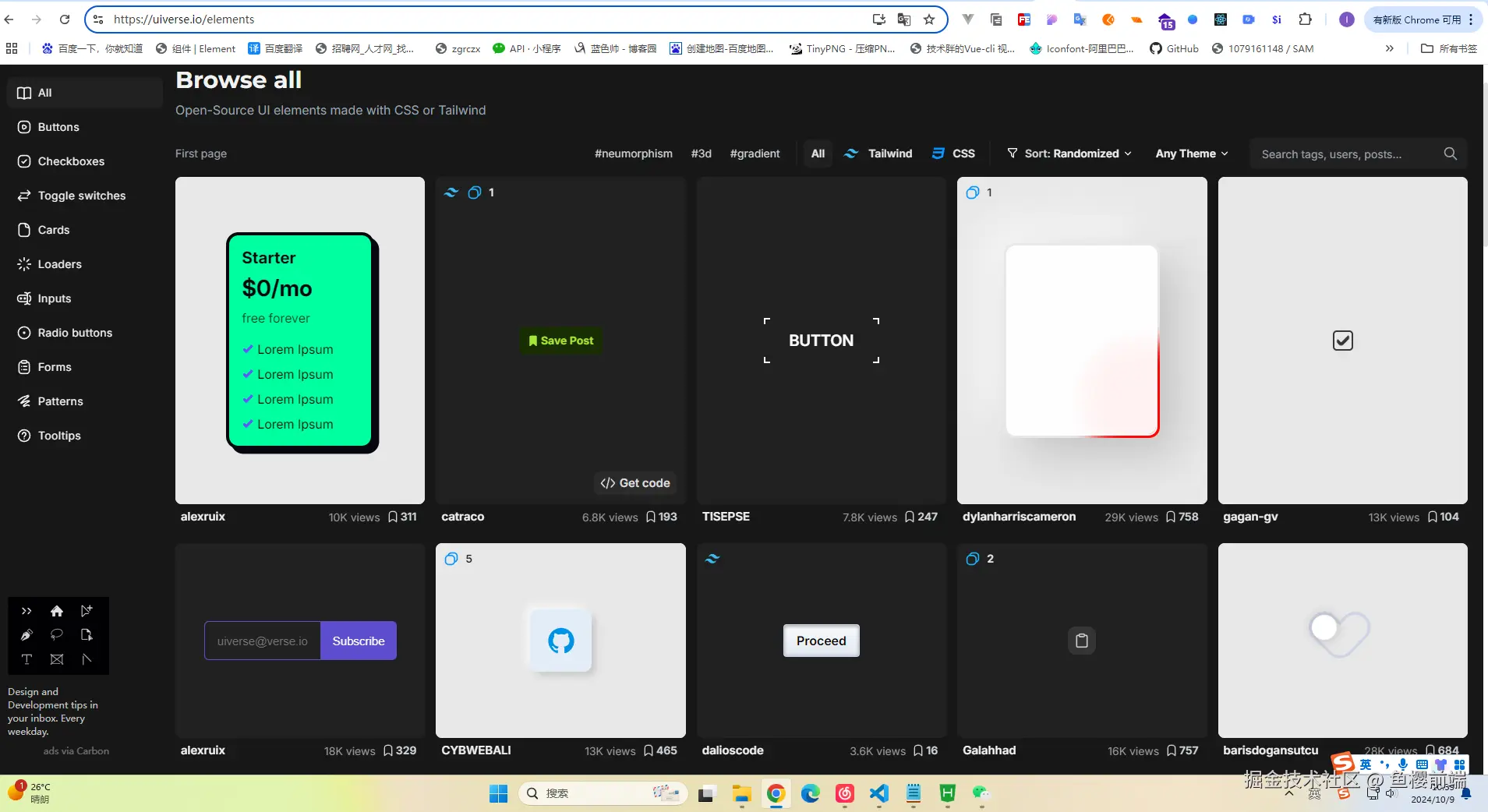Screen dimensions: 1488x812
Task: Click the uiverse@verse.io email input
Action: pos(263,641)
